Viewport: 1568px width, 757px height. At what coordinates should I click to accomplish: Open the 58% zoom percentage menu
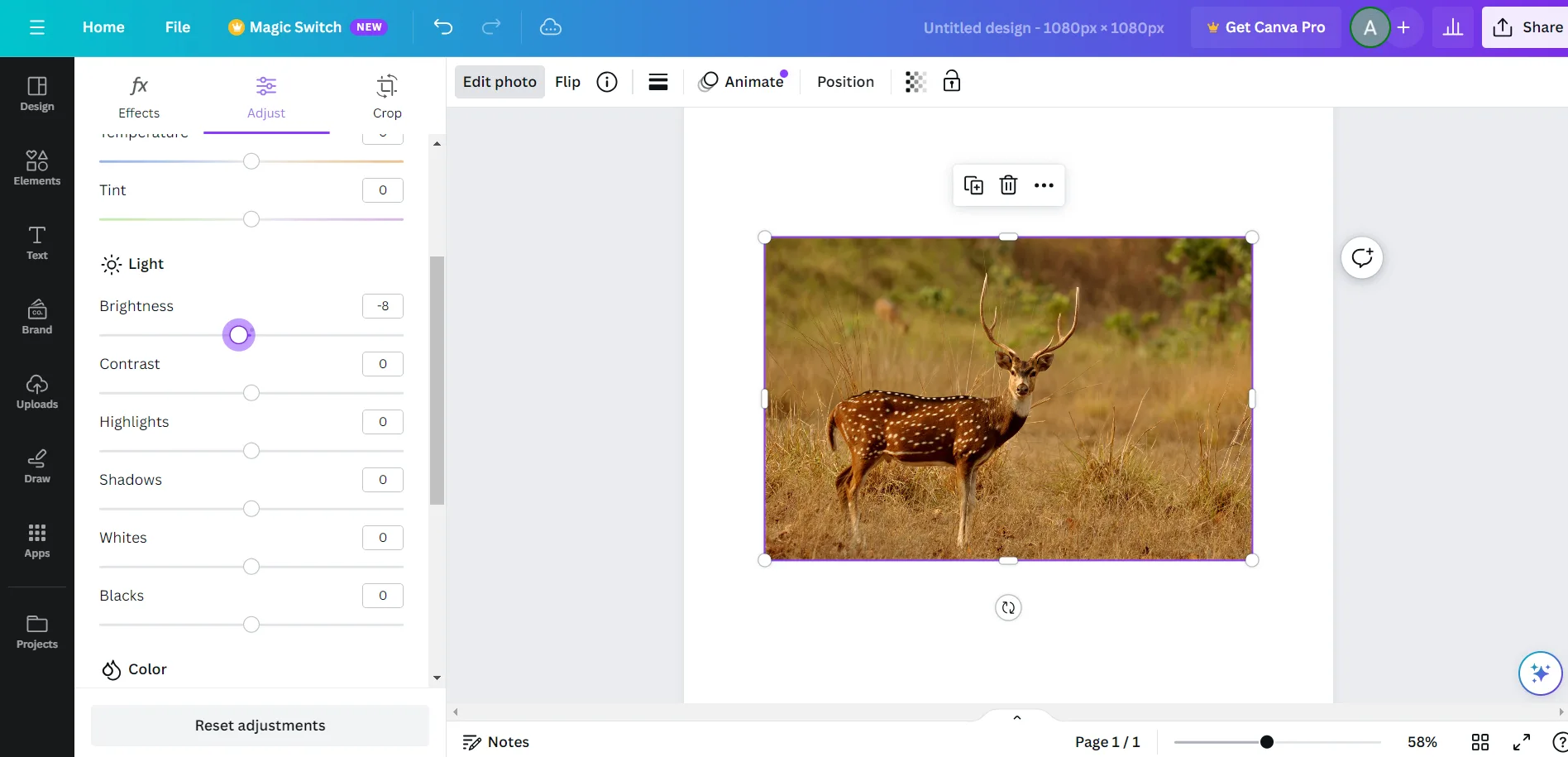point(1422,742)
